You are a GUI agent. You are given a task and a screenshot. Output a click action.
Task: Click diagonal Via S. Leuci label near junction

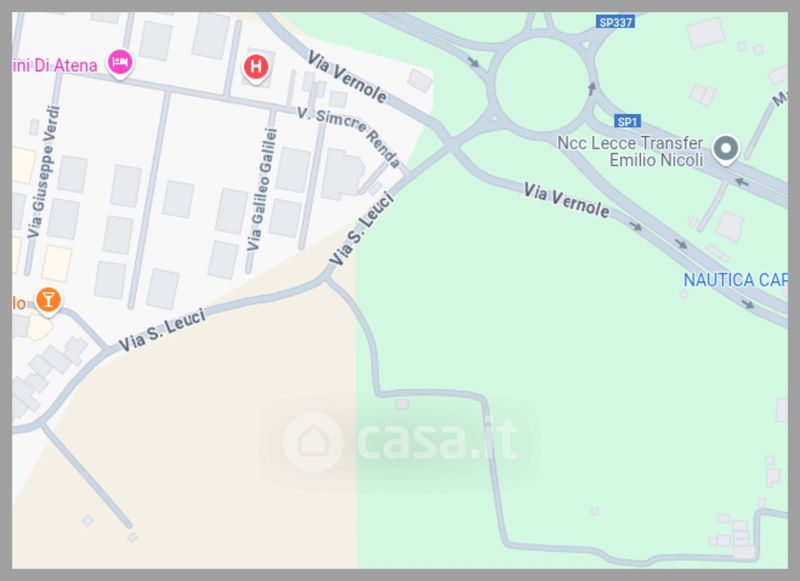point(362,229)
